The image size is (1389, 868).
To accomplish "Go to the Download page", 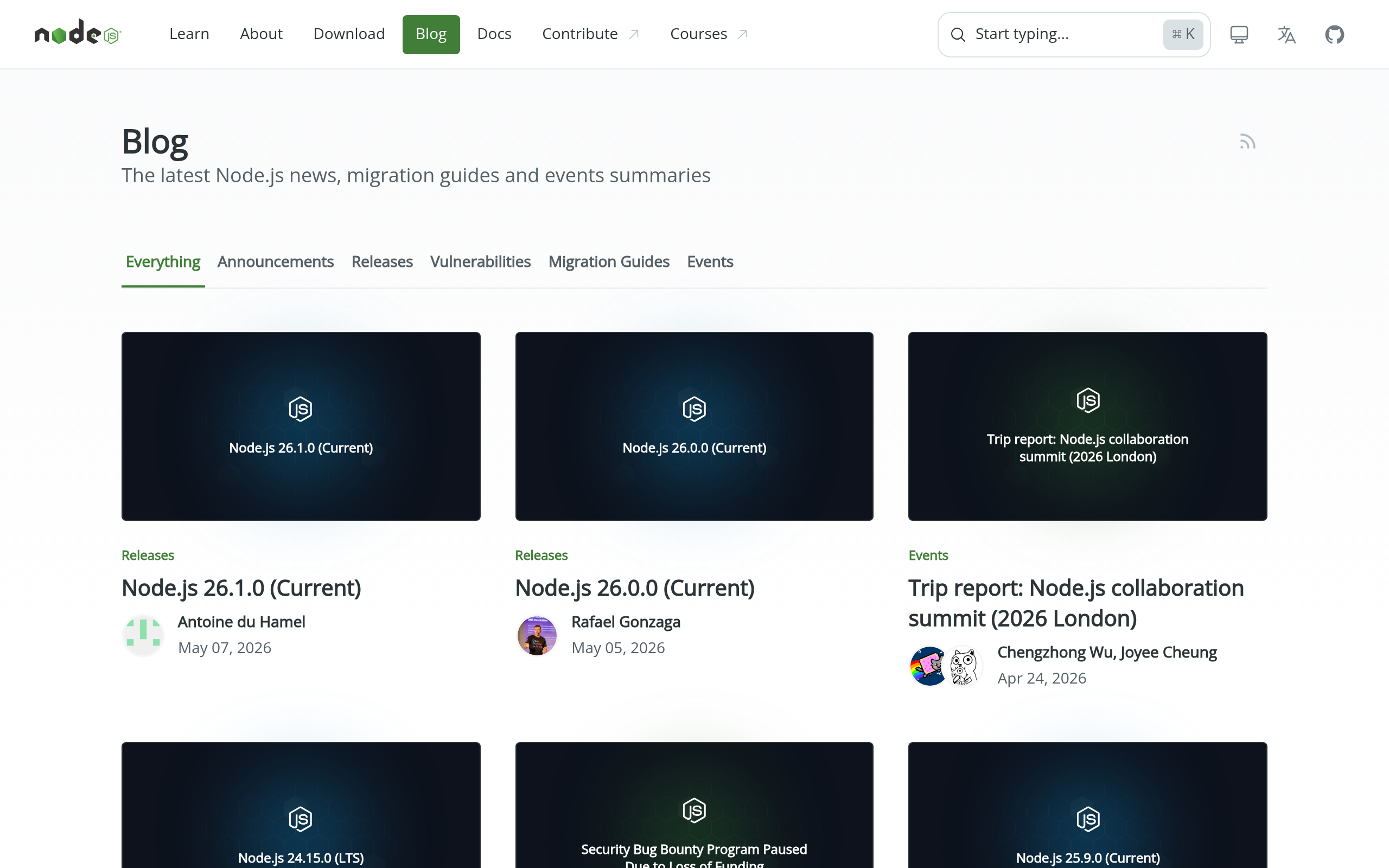I will tap(349, 34).
